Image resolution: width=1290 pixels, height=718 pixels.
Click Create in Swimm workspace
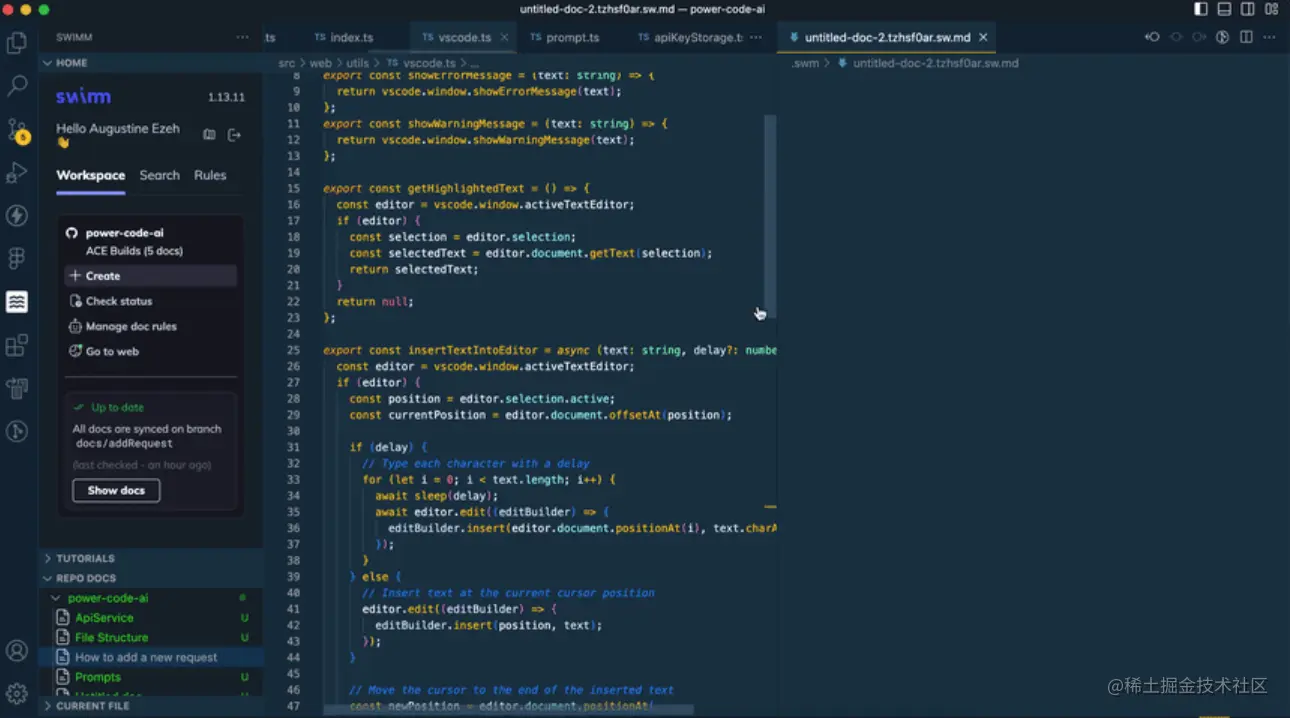(150, 276)
